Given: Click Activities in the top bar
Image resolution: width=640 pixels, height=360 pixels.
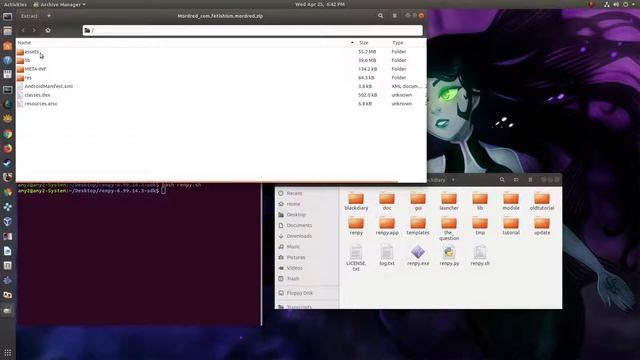Looking at the screenshot, I should (x=15, y=4).
